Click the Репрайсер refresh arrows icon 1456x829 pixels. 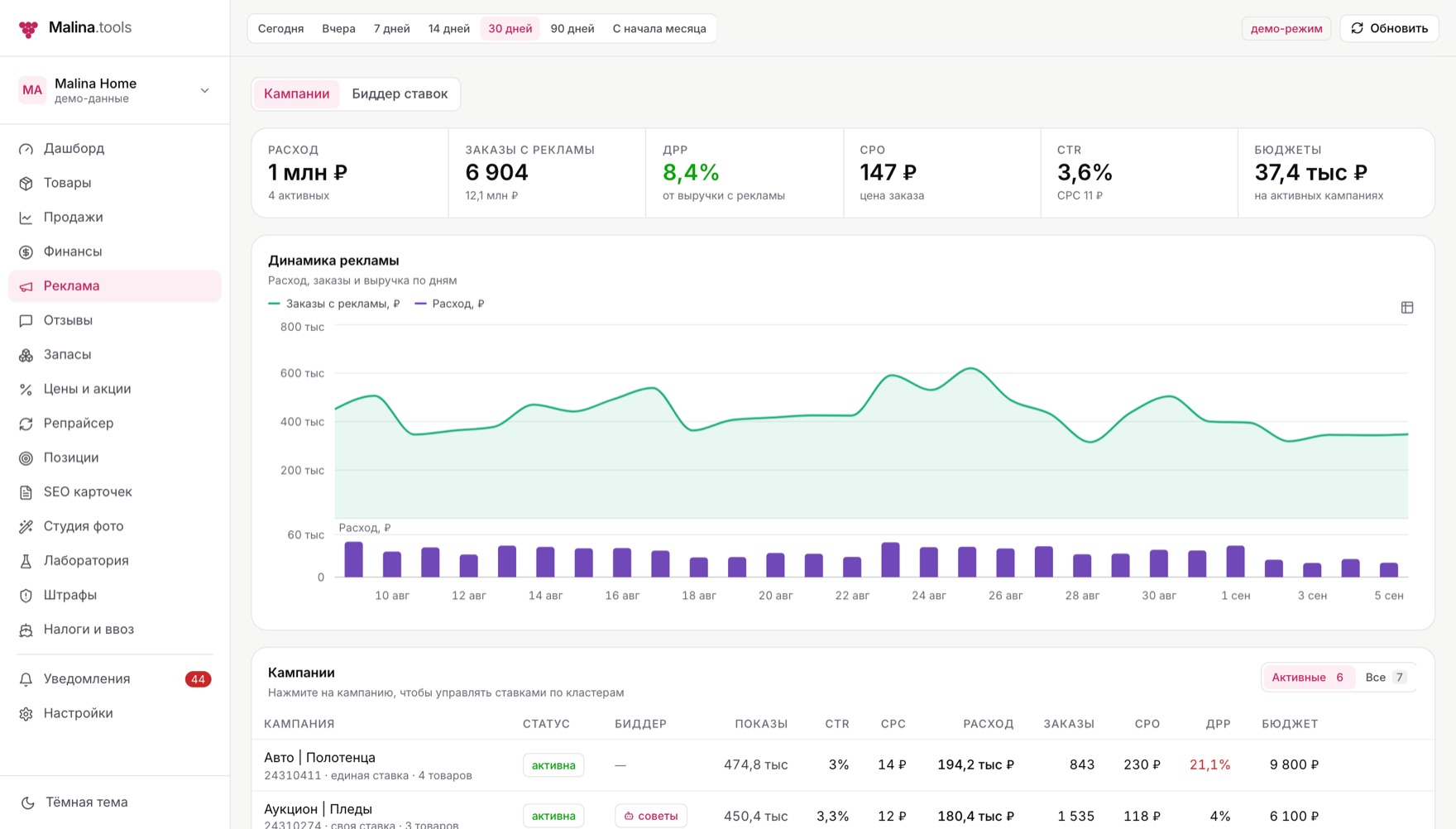pos(26,424)
